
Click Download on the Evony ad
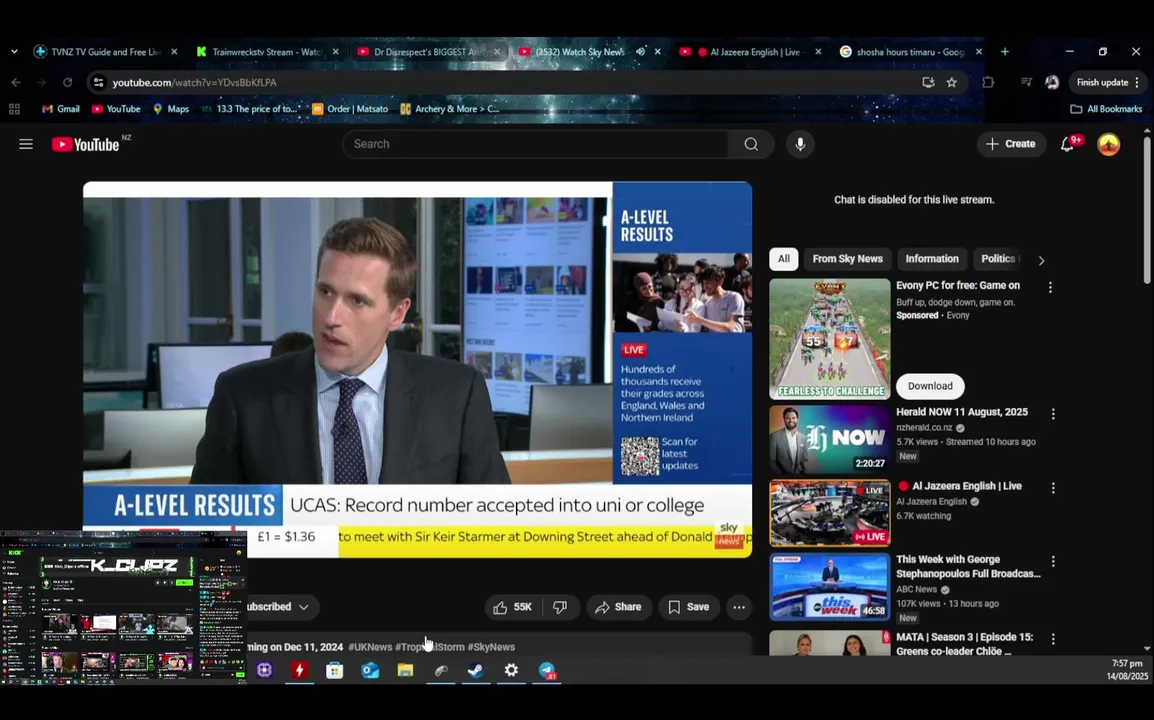point(930,387)
